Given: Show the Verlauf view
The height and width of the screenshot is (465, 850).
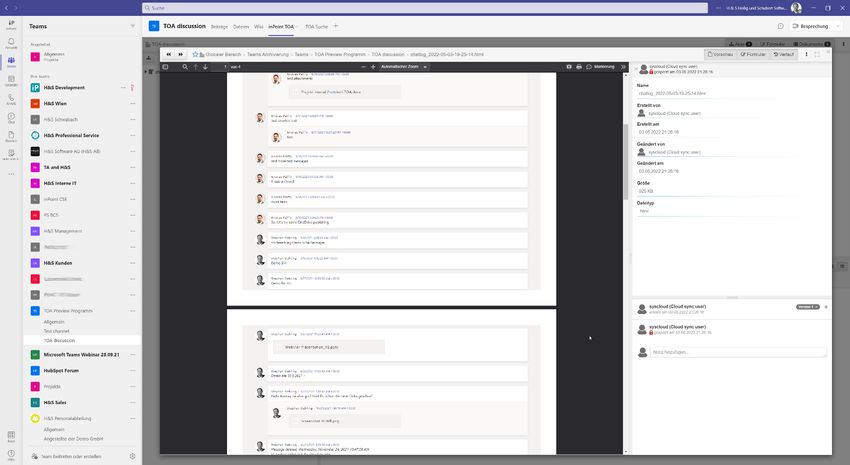Looking at the screenshot, I should click(783, 54).
